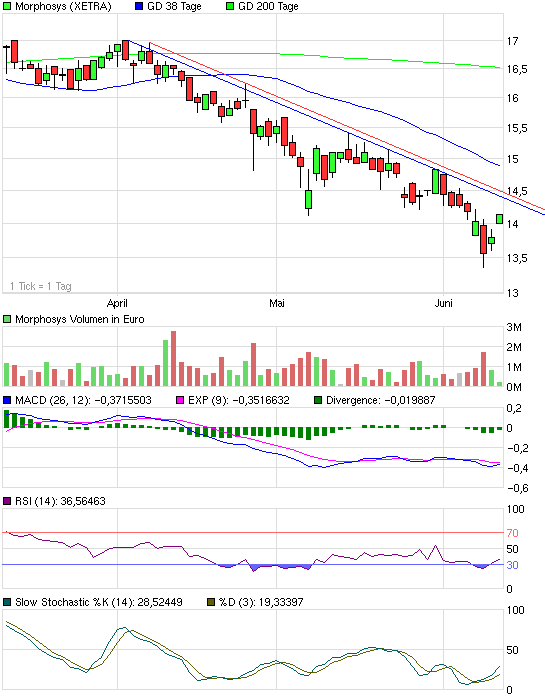The image size is (545, 698).
Task: Click the -0,4 MACD axis label
Action: click(518, 468)
